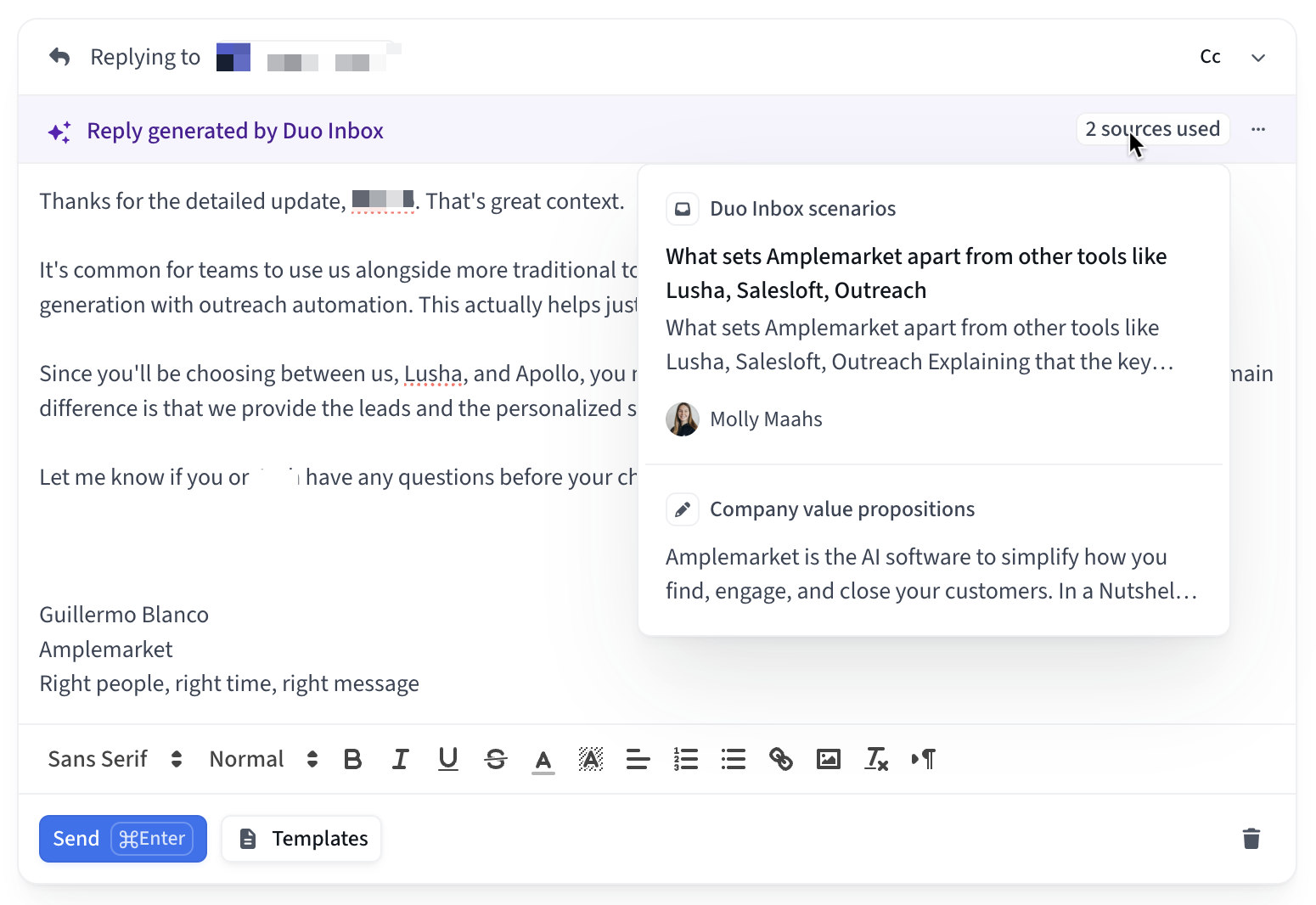Toggle strikethrough formatting
The width and height of the screenshot is (1316, 905).
pyautogui.click(x=496, y=759)
